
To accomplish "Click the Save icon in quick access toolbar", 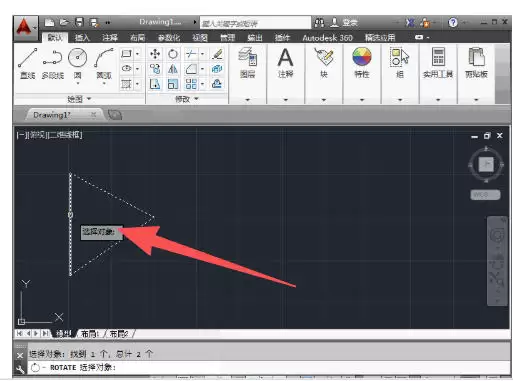I will (79, 22).
